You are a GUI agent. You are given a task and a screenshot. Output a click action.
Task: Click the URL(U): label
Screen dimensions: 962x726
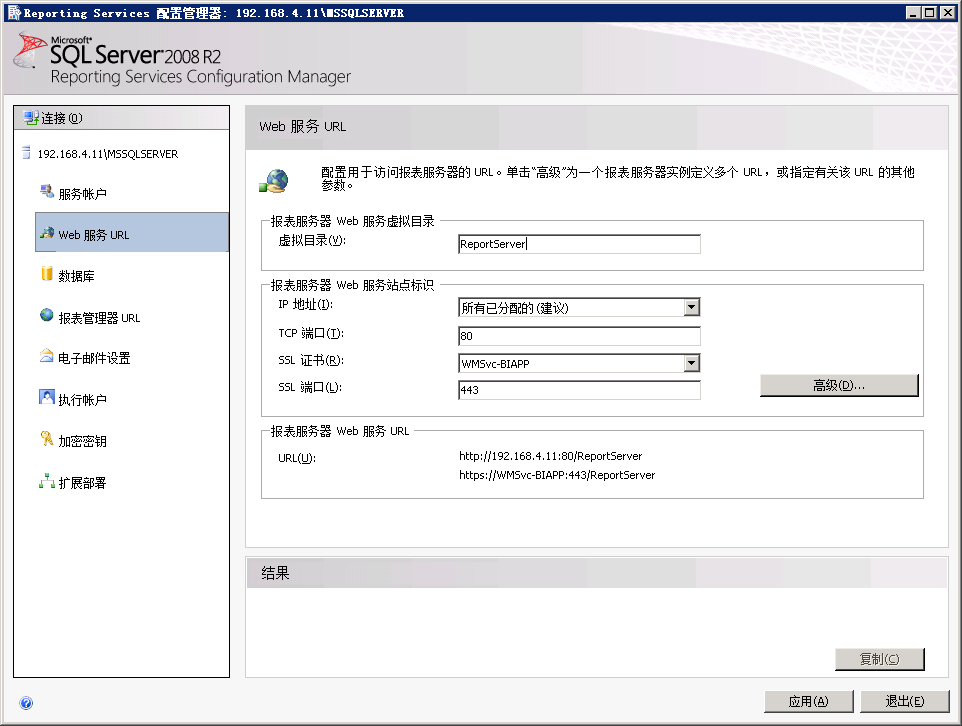[x=297, y=458]
